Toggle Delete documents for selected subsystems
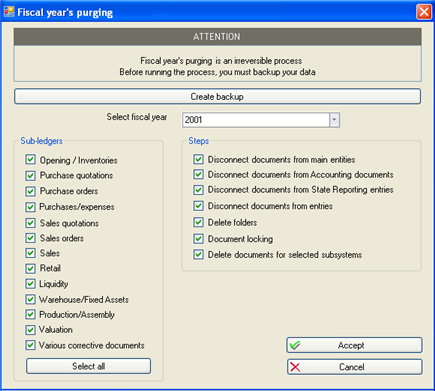Viewport: 435px width, 391px height. click(x=199, y=255)
